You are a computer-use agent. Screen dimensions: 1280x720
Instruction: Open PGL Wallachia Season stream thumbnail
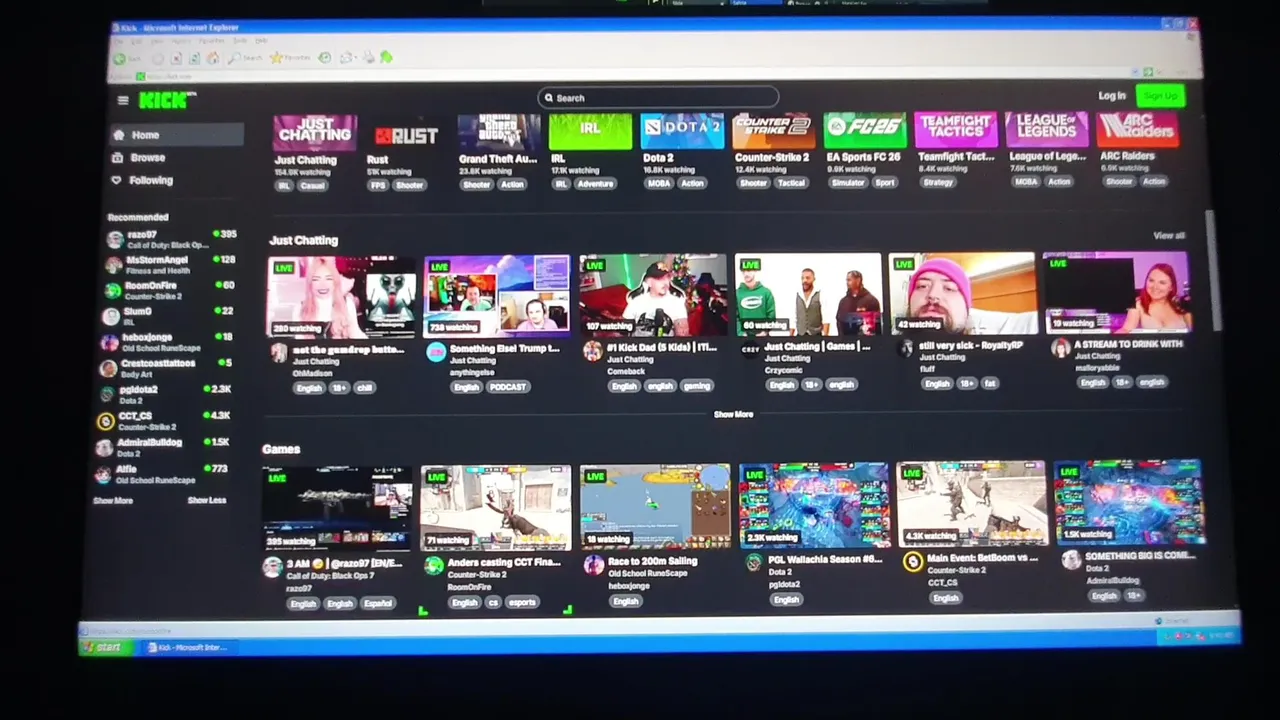tap(814, 505)
